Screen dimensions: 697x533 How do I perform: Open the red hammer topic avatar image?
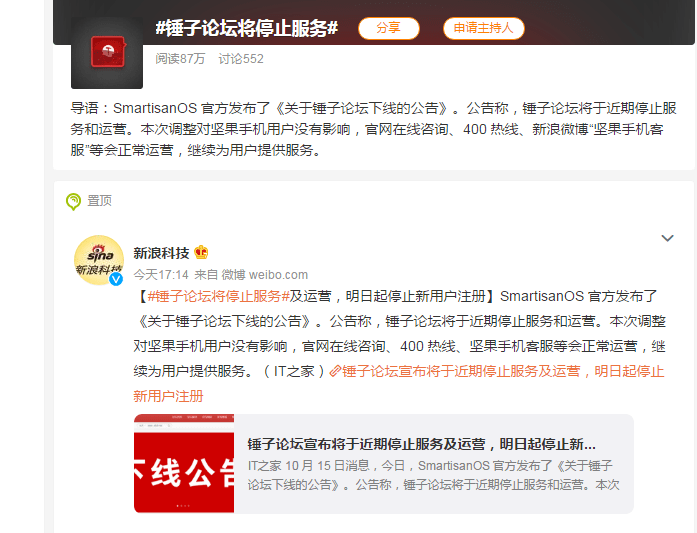(107, 52)
